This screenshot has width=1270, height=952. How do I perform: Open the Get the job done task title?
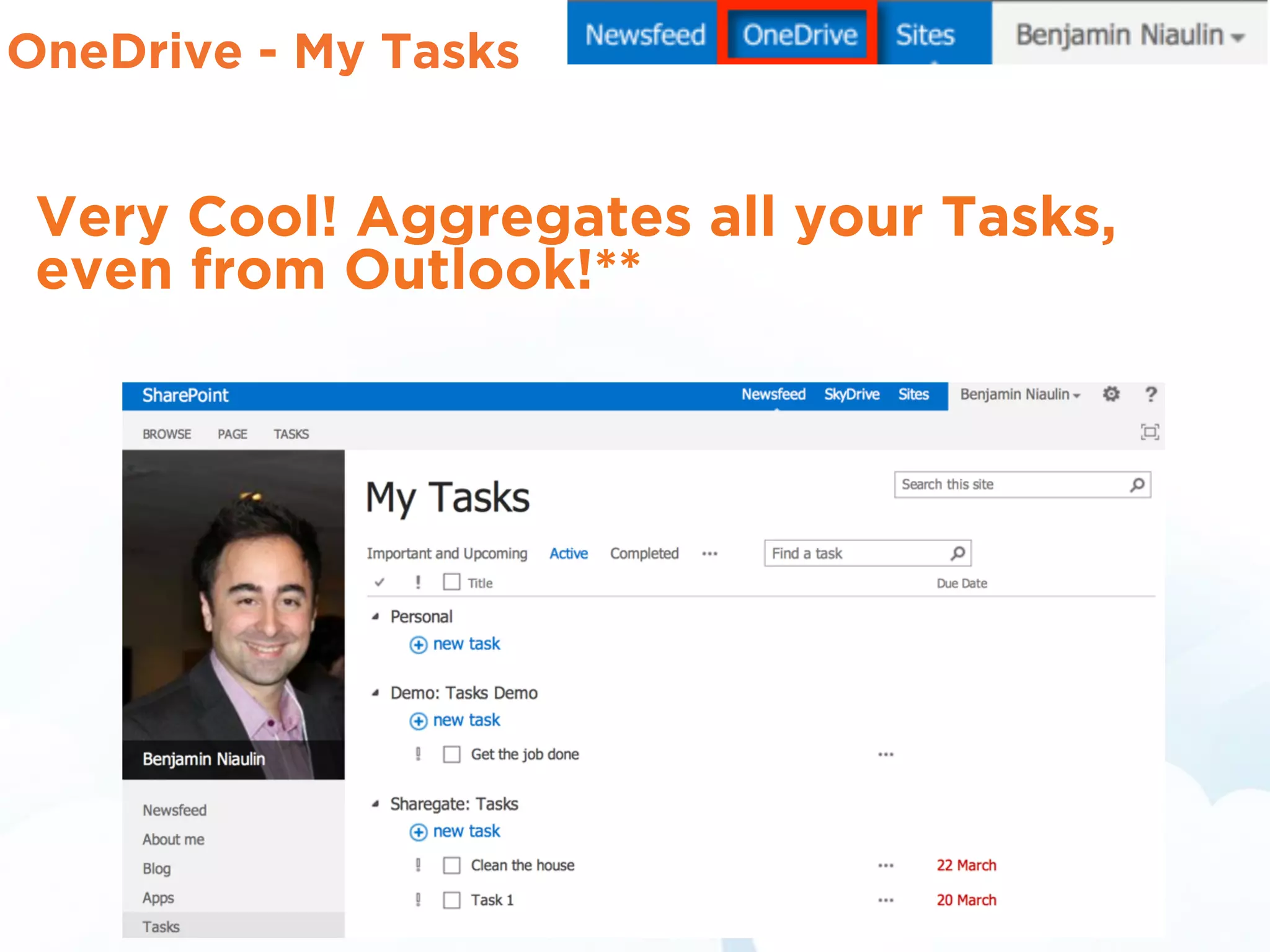pos(525,754)
